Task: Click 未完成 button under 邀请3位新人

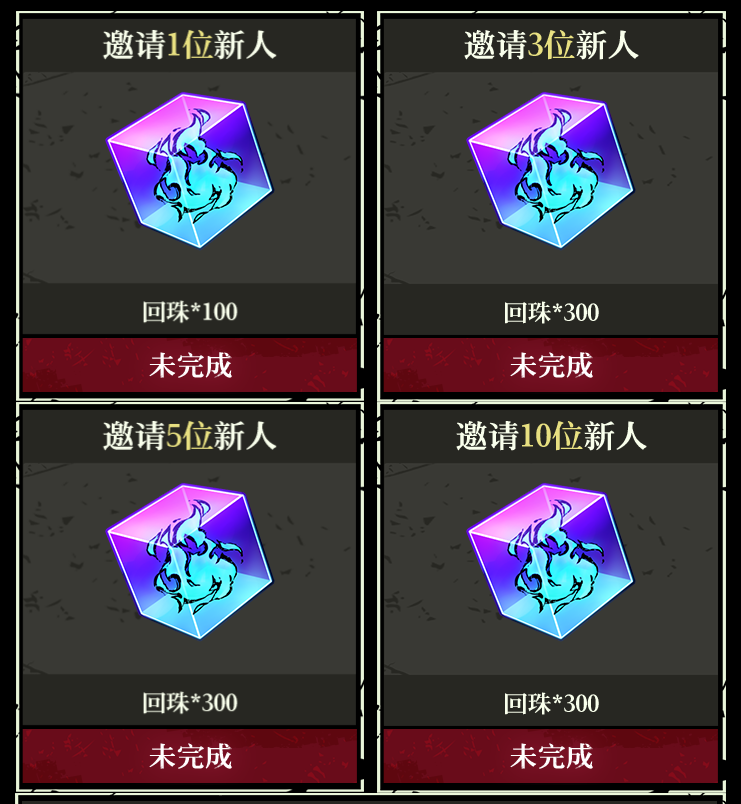Action: [551, 365]
